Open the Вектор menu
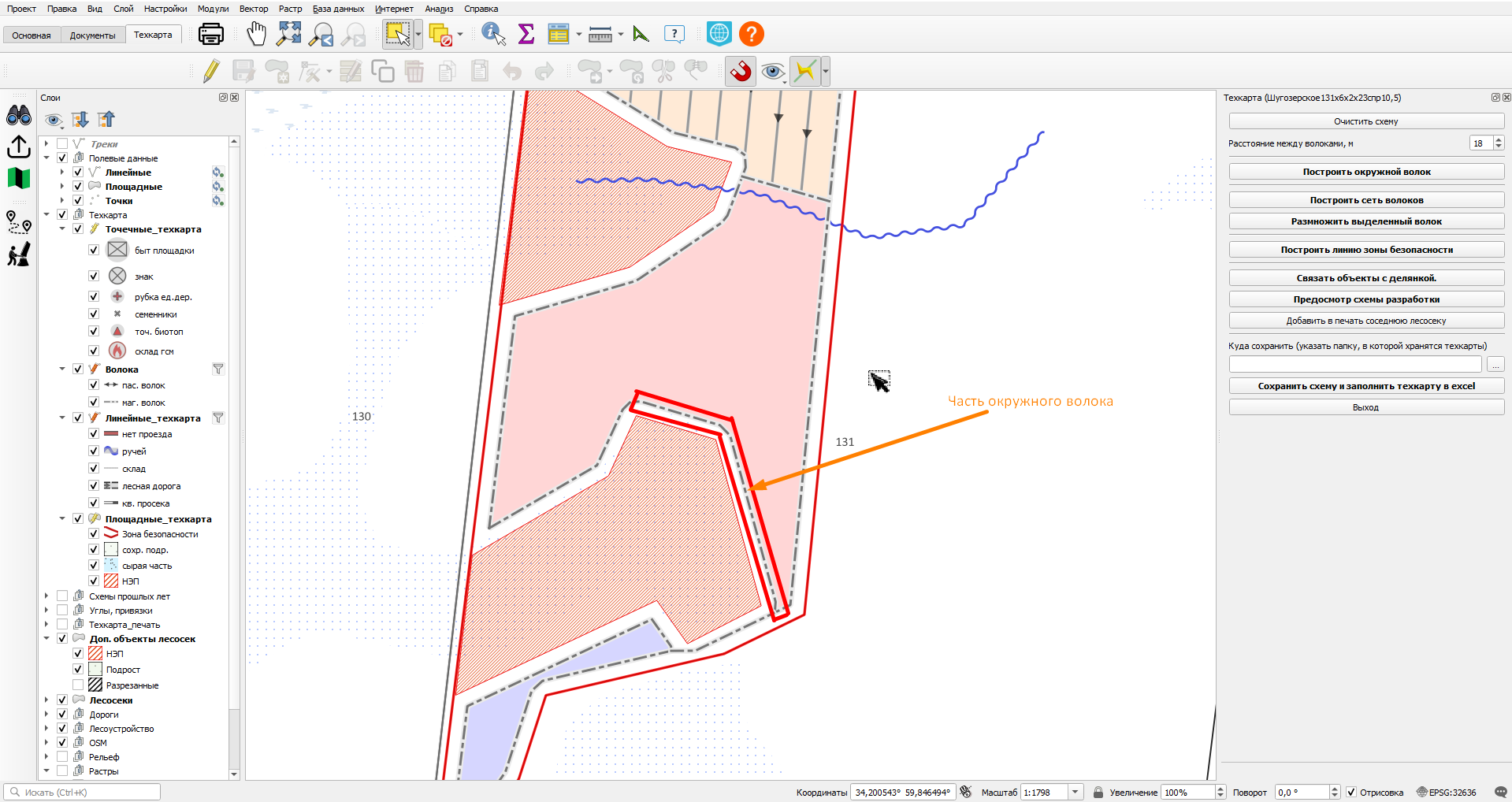The image size is (1512, 802). click(x=254, y=9)
